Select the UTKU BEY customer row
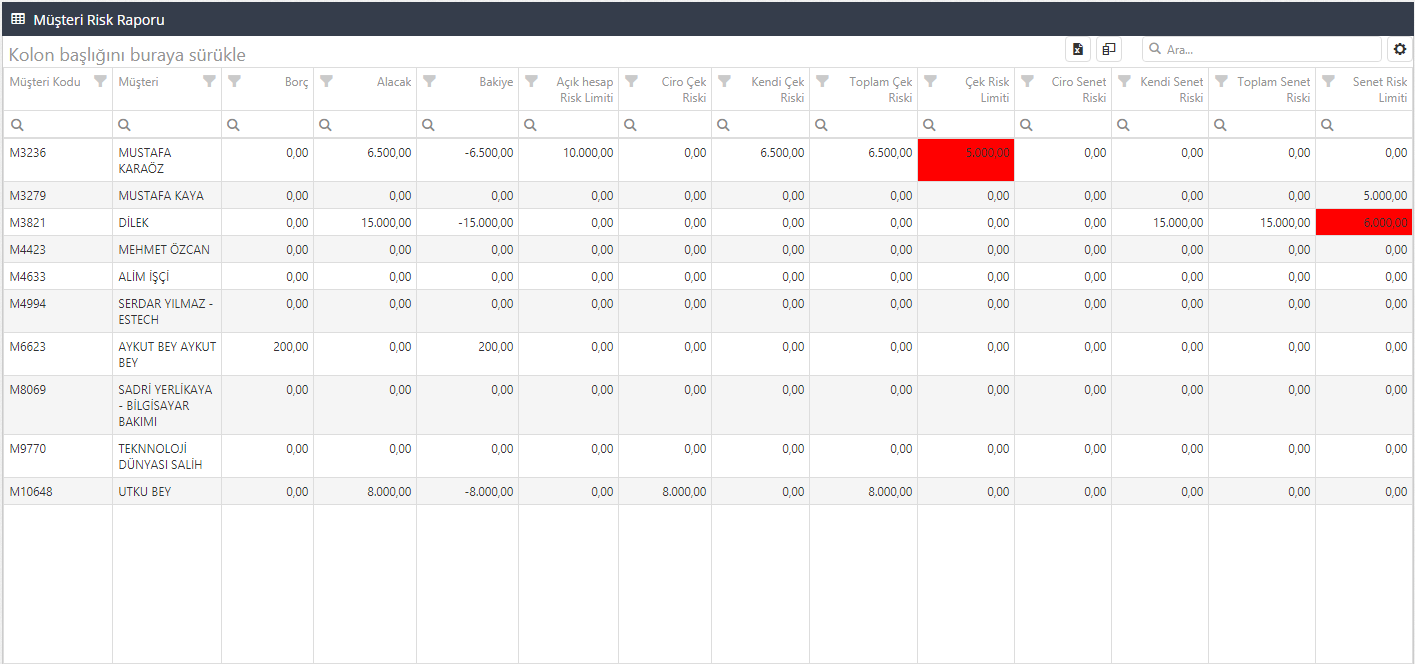1415x664 pixels. (145, 491)
